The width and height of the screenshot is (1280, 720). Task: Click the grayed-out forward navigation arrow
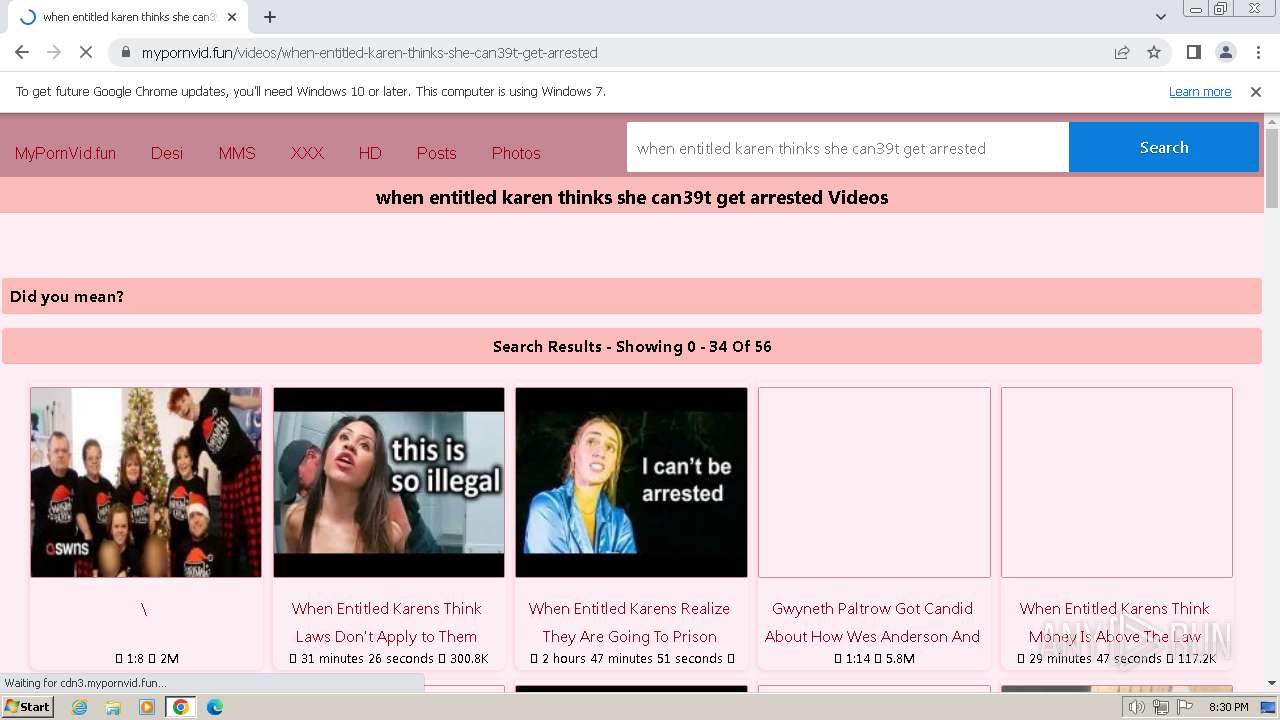click(54, 52)
